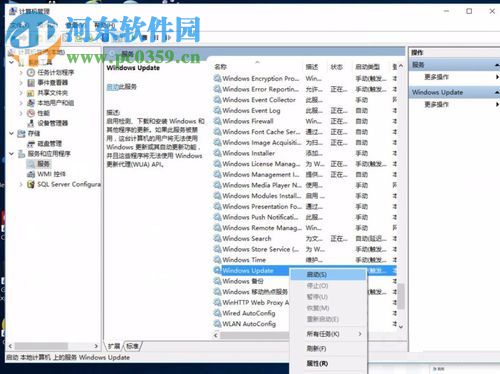
Task: Click the Shared Folders (共享文件夹) tree icon
Action: tap(31, 93)
